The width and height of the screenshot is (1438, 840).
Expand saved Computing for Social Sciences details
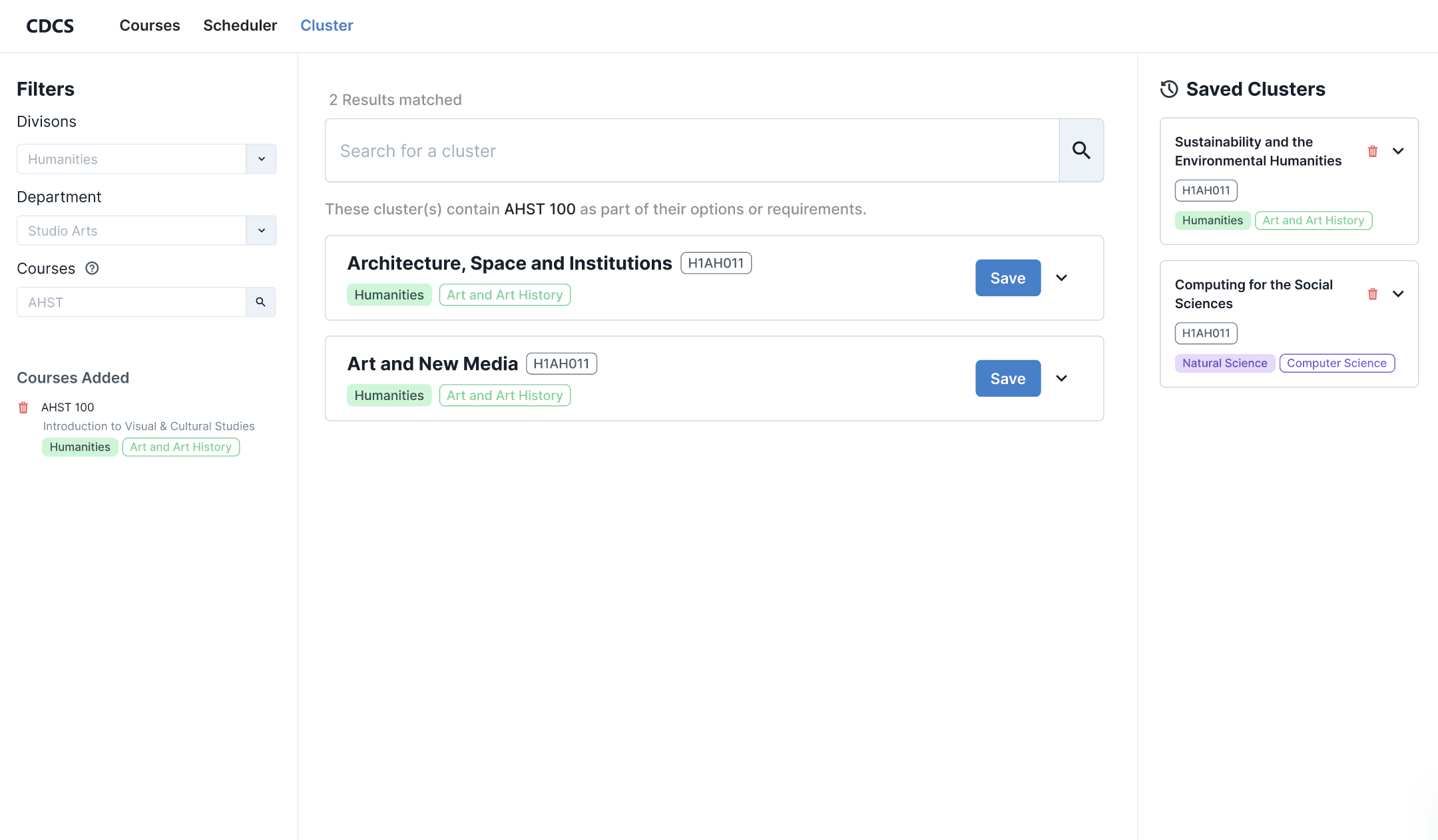pyautogui.click(x=1398, y=294)
